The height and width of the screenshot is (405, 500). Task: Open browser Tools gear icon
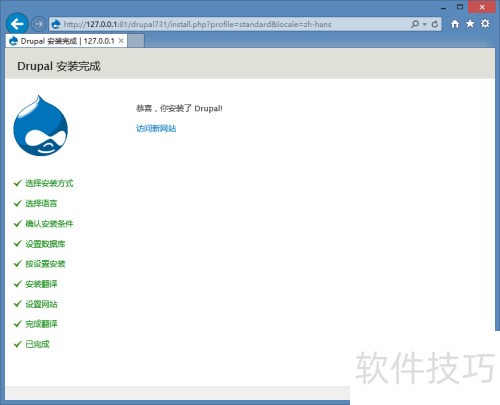coord(485,24)
